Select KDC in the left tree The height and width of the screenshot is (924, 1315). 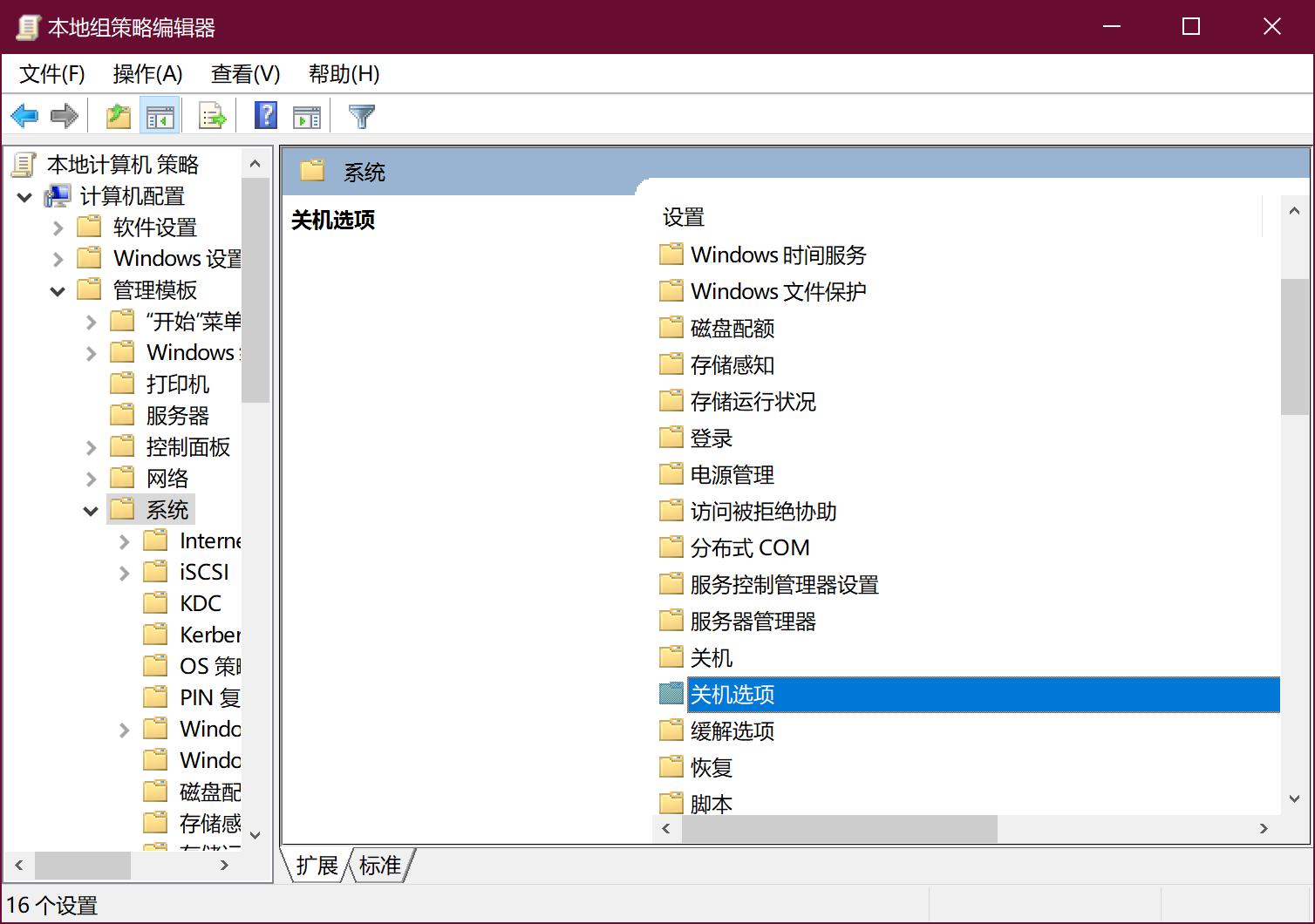tap(199, 602)
